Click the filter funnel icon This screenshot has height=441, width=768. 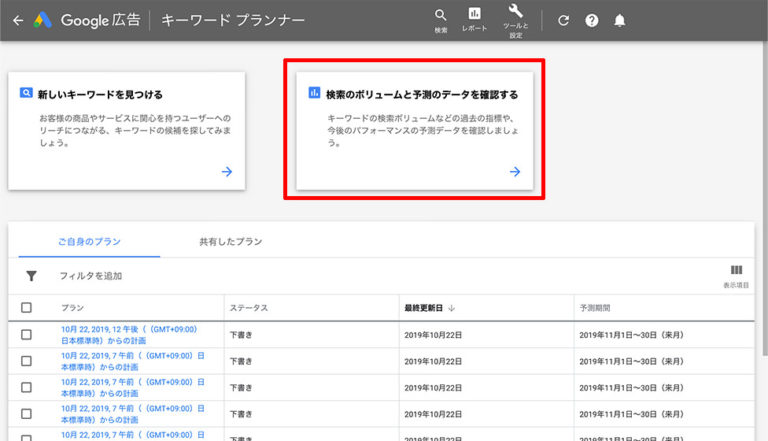(31, 276)
